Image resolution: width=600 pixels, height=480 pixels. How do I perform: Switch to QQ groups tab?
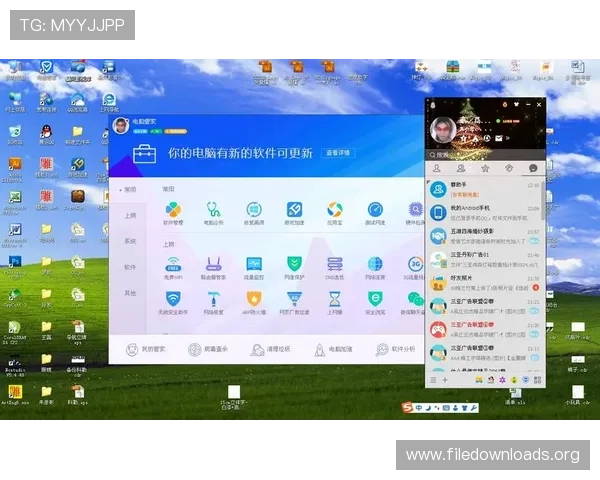click(x=461, y=168)
